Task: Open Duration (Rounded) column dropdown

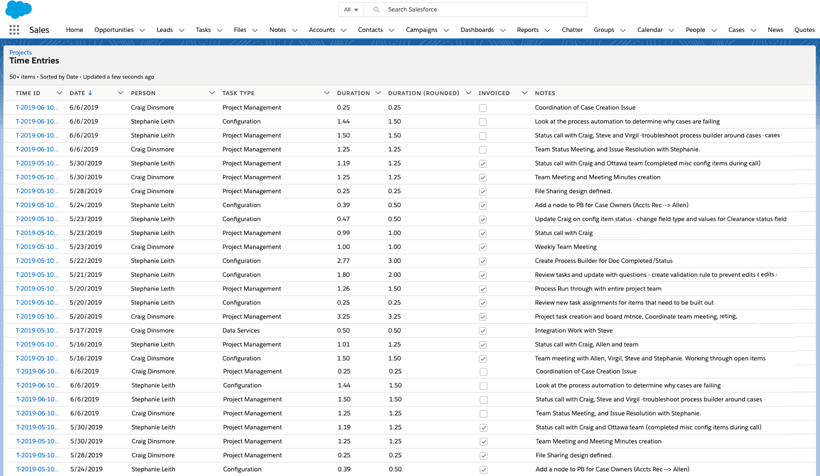Action: [468, 93]
